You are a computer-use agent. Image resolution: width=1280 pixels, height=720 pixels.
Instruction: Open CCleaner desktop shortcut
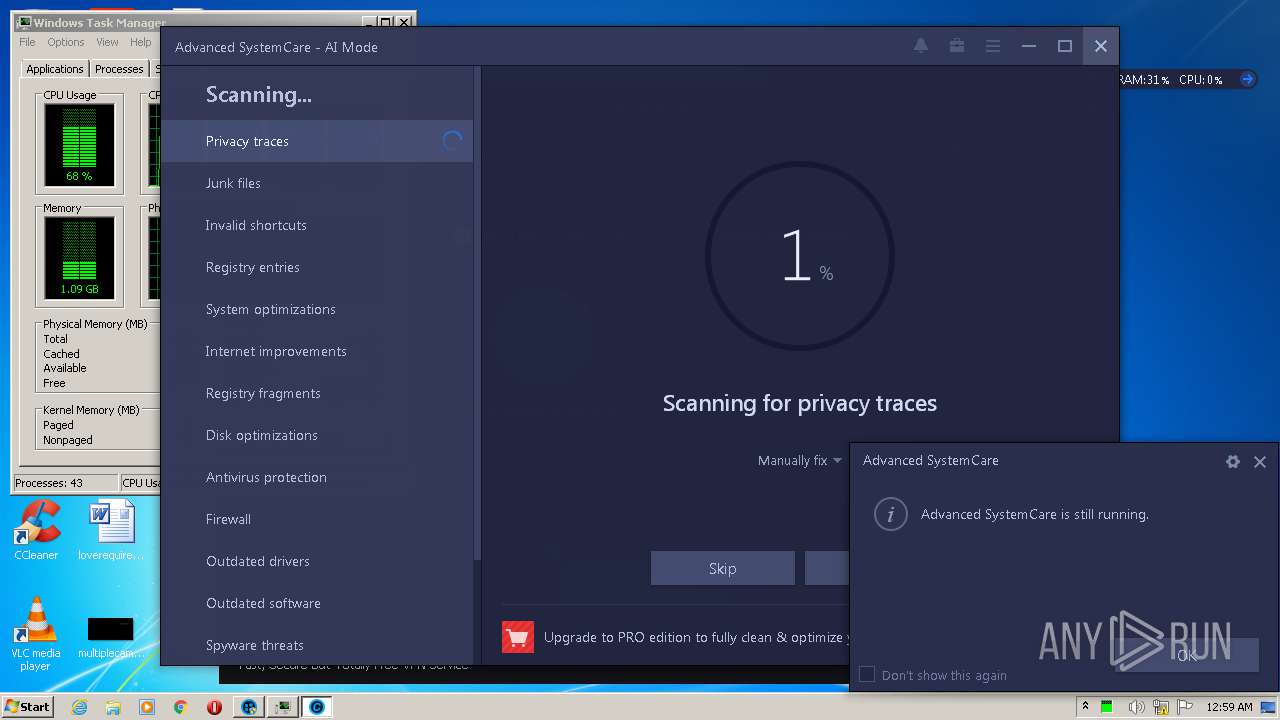click(36, 531)
